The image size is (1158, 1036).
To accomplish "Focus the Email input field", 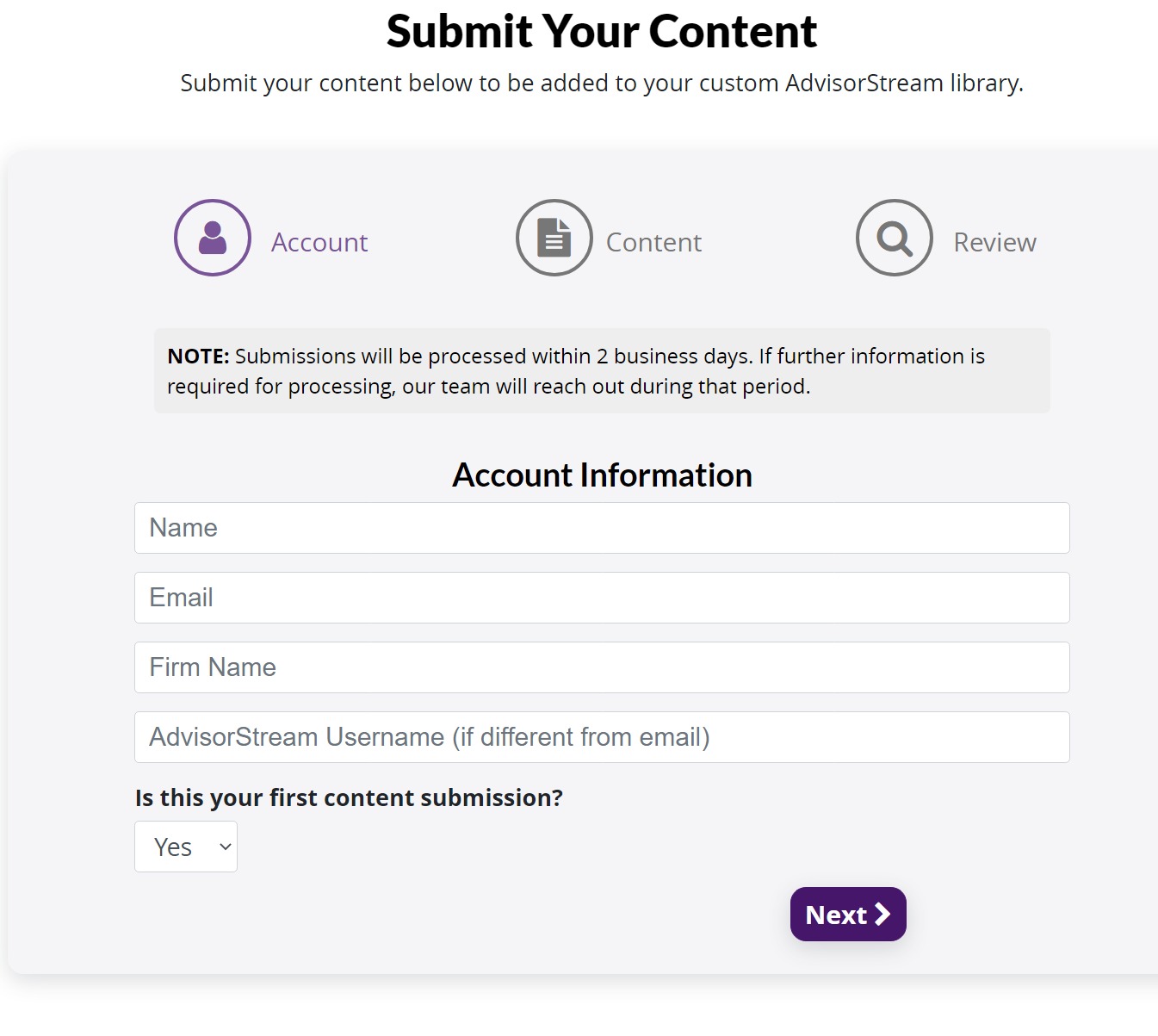I will 602,598.
